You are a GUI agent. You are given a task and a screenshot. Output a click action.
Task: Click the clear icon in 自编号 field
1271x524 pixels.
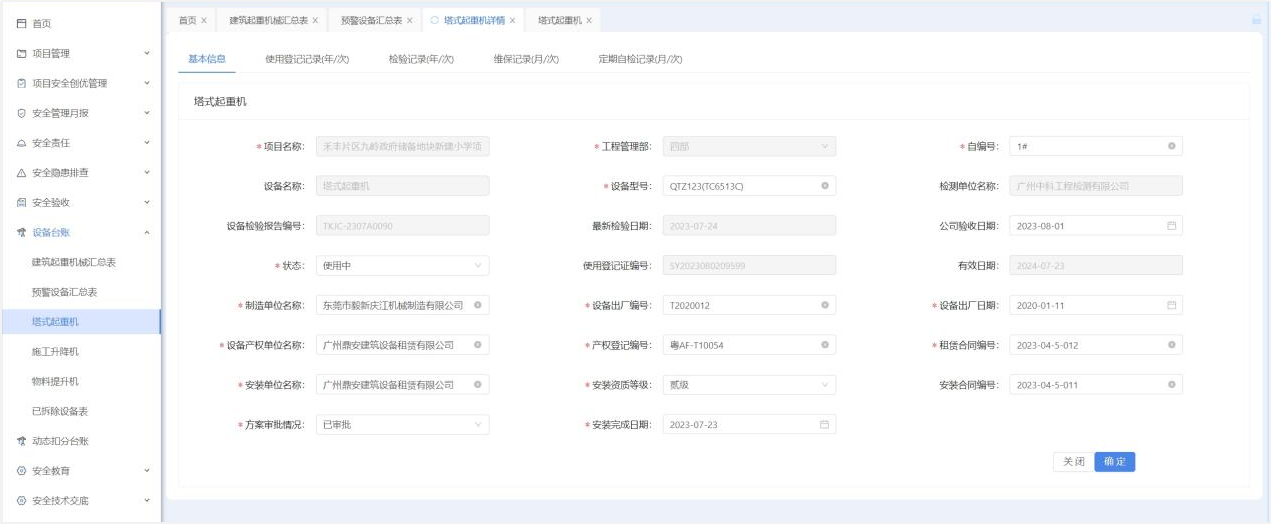(1171, 146)
